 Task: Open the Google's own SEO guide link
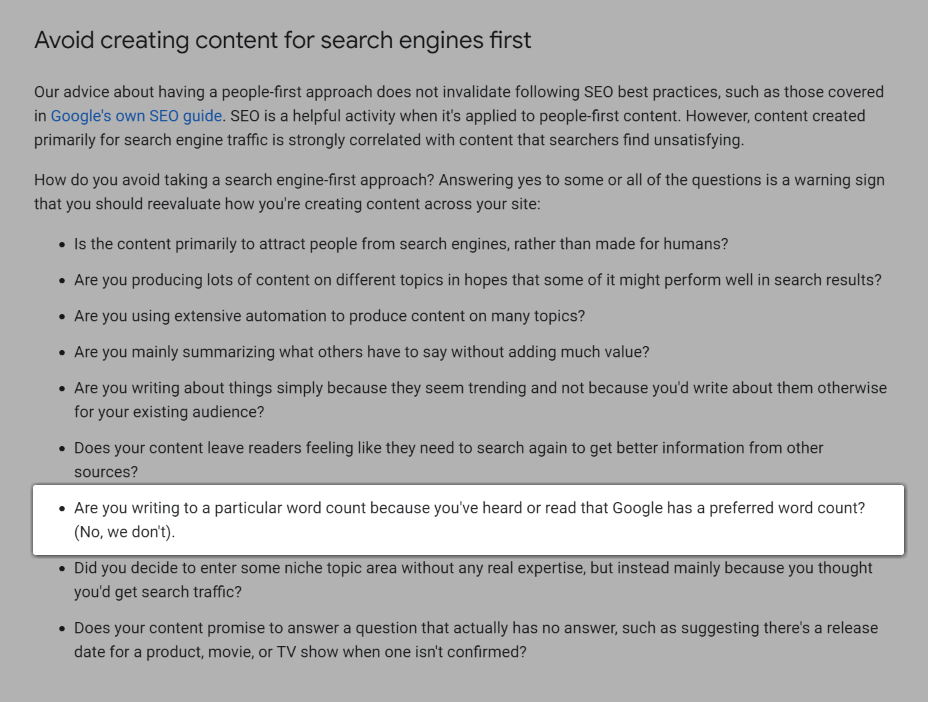pos(136,116)
